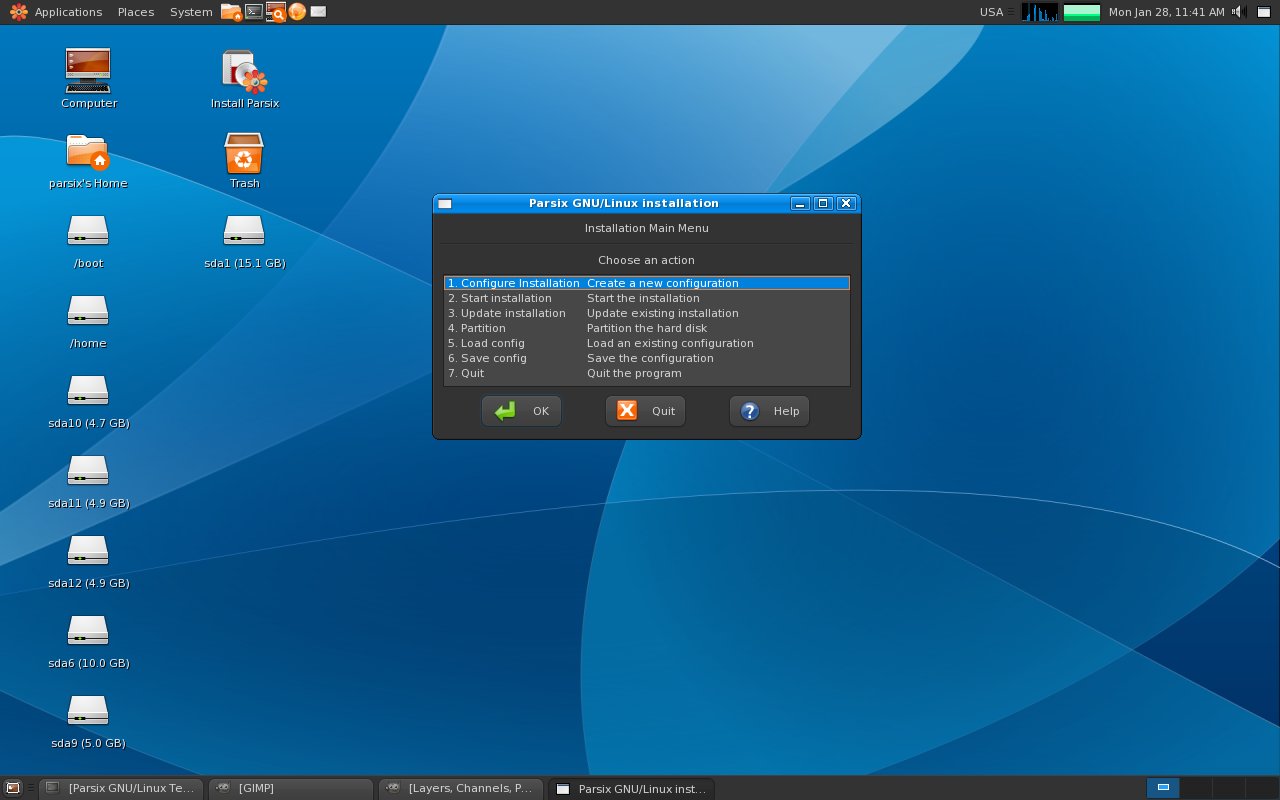Open the Places menu
Image resolution: width=1280 pixels, height=800 pixels.
(x=136, y=12)
